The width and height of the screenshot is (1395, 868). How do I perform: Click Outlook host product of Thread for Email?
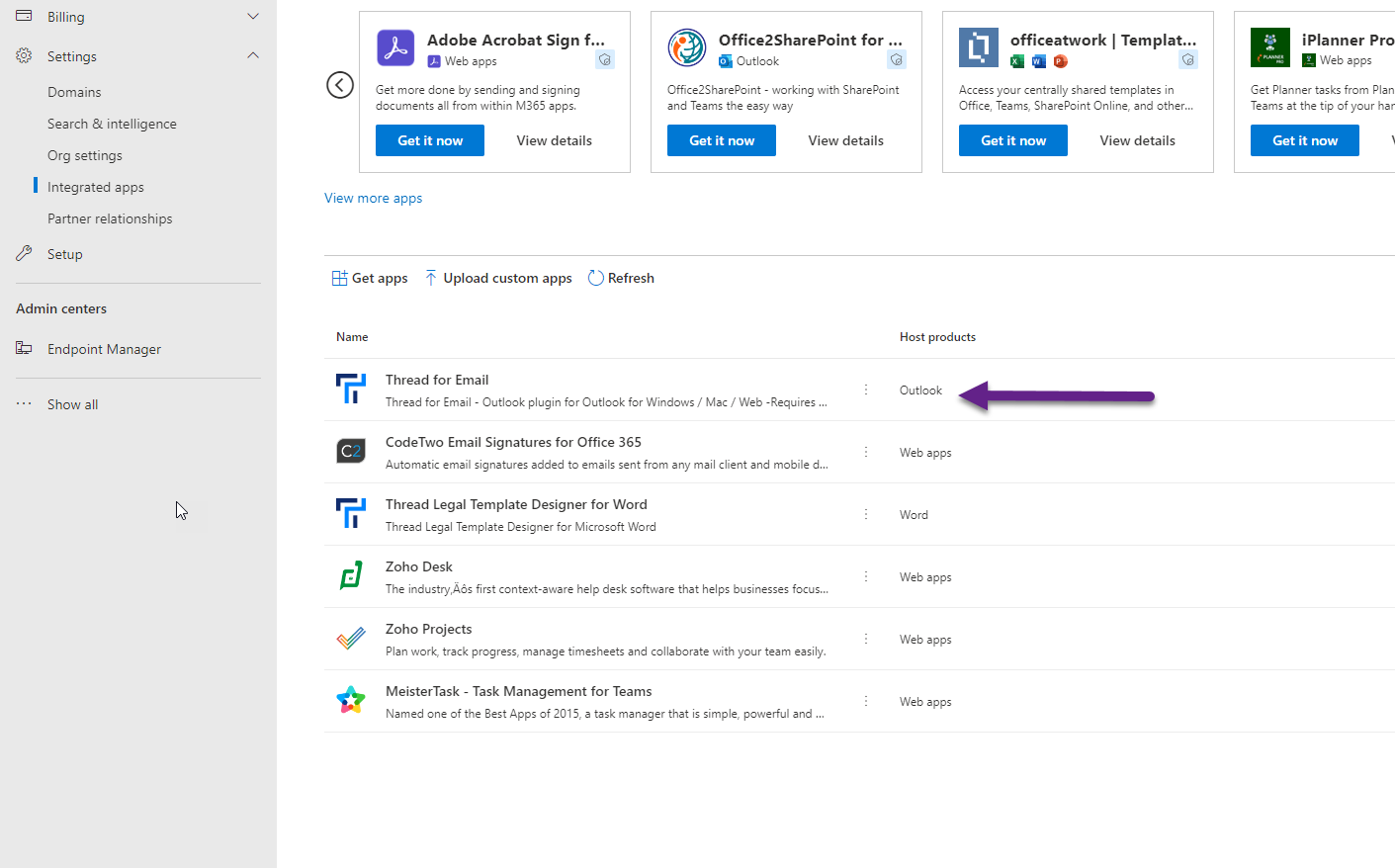[x=920, y=391]
